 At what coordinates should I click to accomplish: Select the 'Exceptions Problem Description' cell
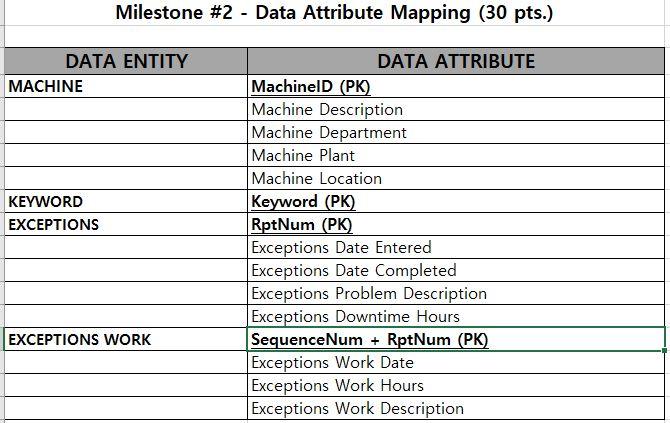[x=456, y=294]
